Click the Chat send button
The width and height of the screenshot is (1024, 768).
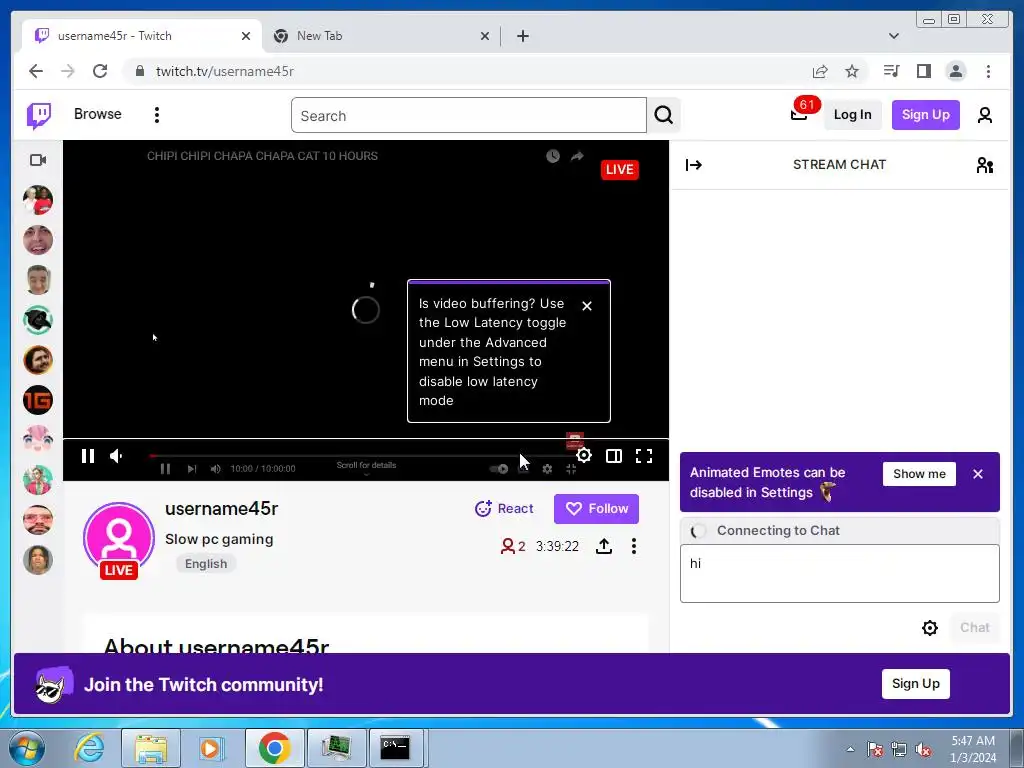point(974,628)
